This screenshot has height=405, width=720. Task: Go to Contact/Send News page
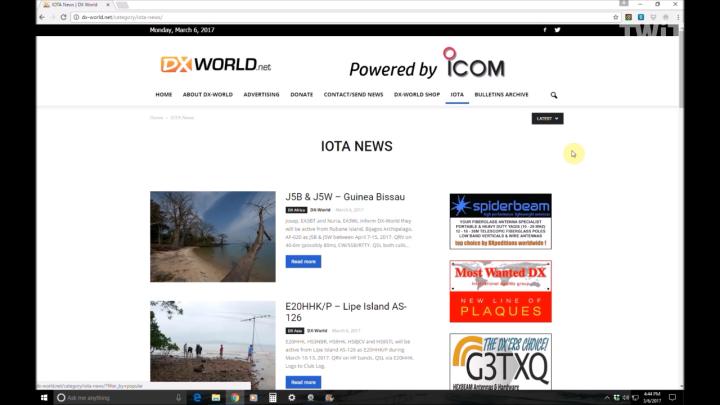pyautogui.click(x=353, y=95)
